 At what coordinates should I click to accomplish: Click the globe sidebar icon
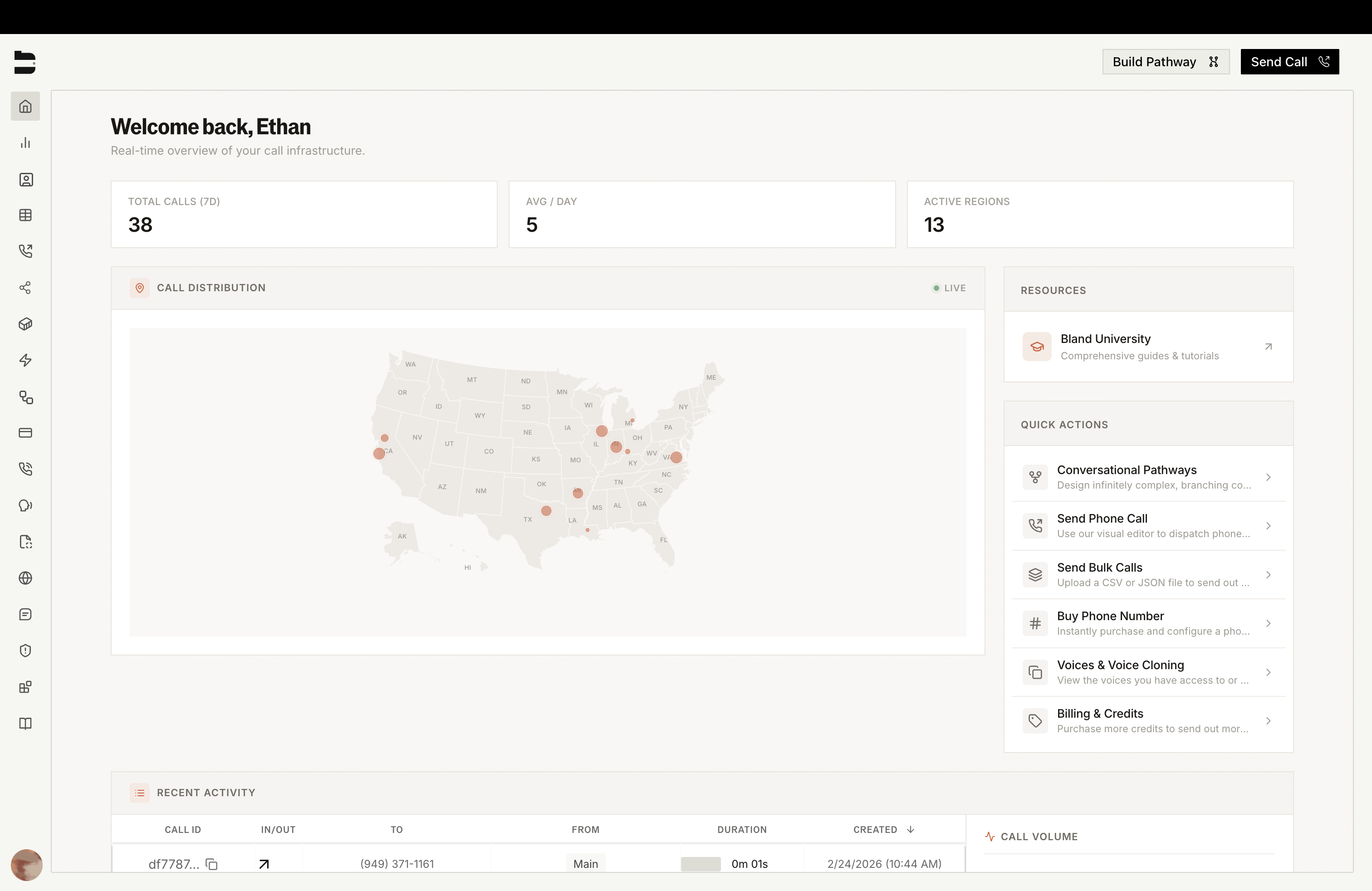(x=25, y=578)
